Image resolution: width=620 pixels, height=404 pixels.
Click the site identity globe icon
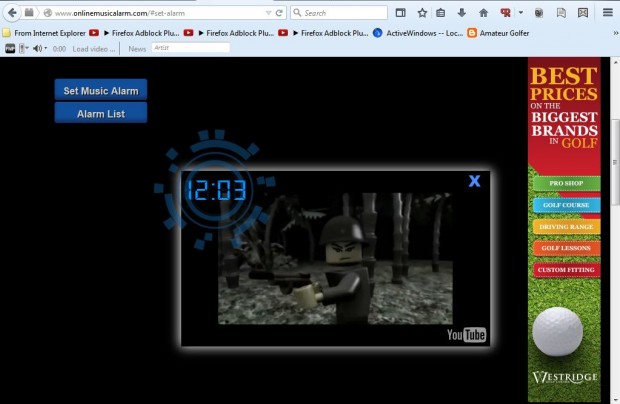coord(47,13)
